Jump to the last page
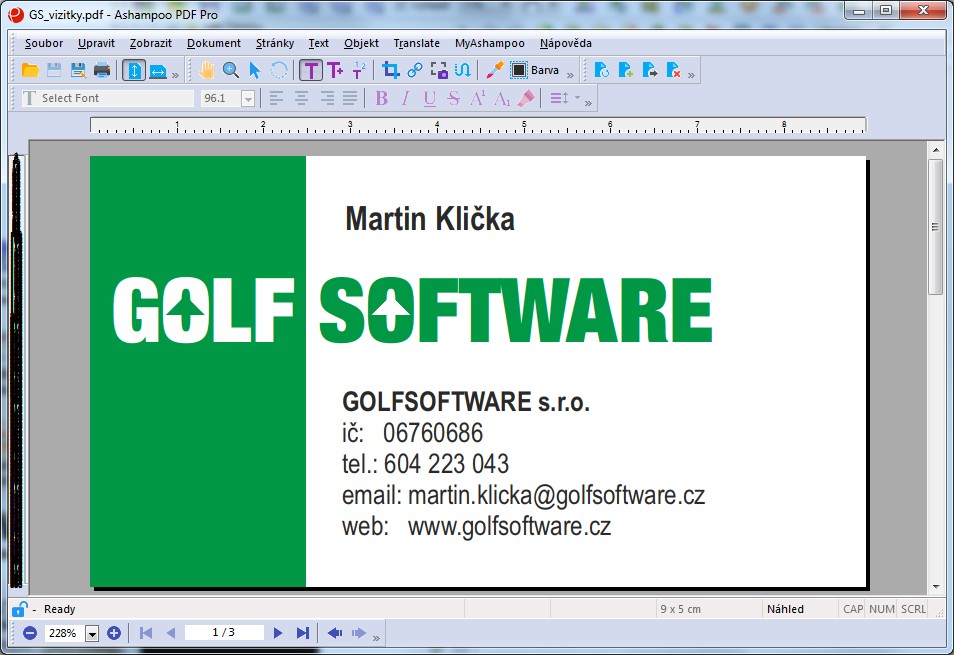954x655 pixels. [302, 633]
